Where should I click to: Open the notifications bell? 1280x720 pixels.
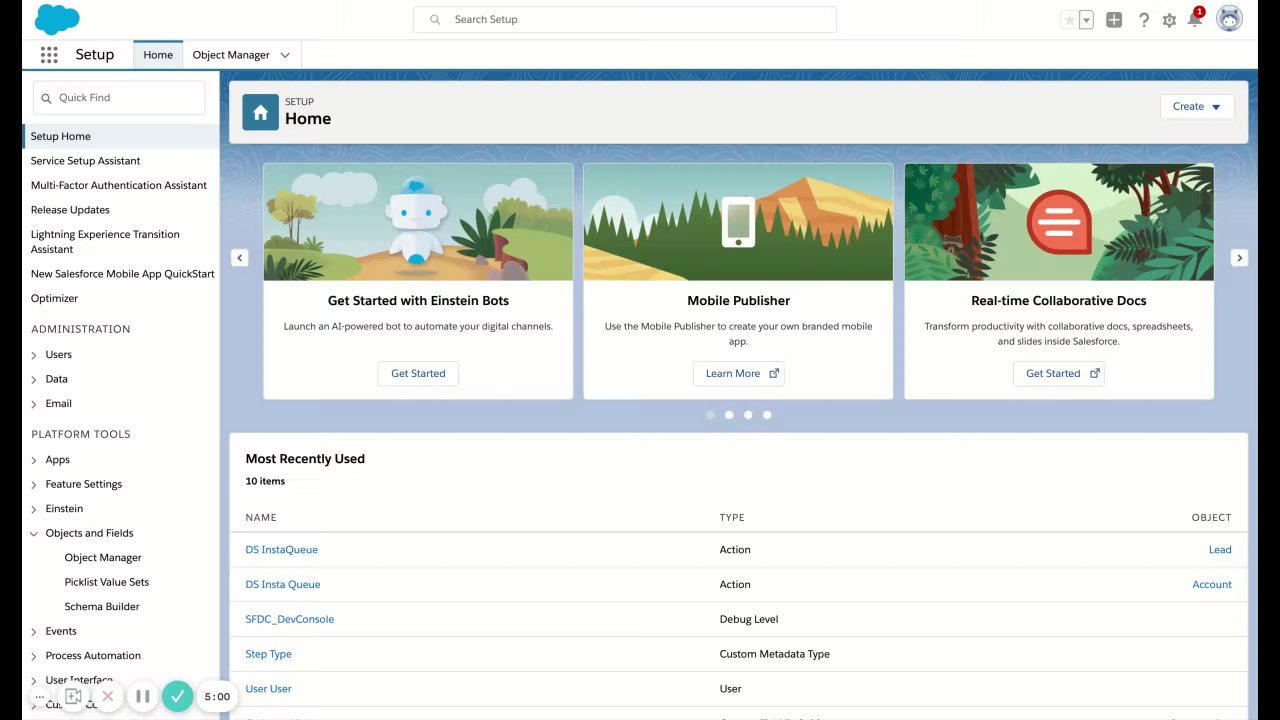point(1195,19)
